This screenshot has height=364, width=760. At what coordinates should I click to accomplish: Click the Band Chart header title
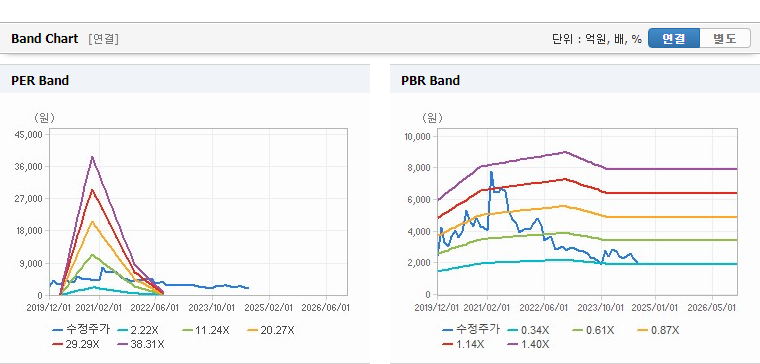[x=45, y=39]
